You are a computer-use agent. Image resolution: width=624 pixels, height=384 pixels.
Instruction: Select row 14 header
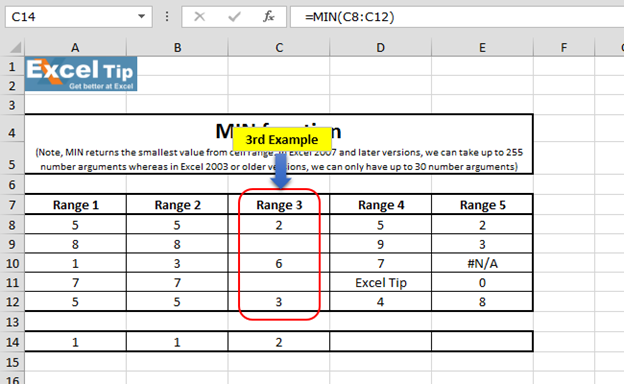click(x=12, y=342)
